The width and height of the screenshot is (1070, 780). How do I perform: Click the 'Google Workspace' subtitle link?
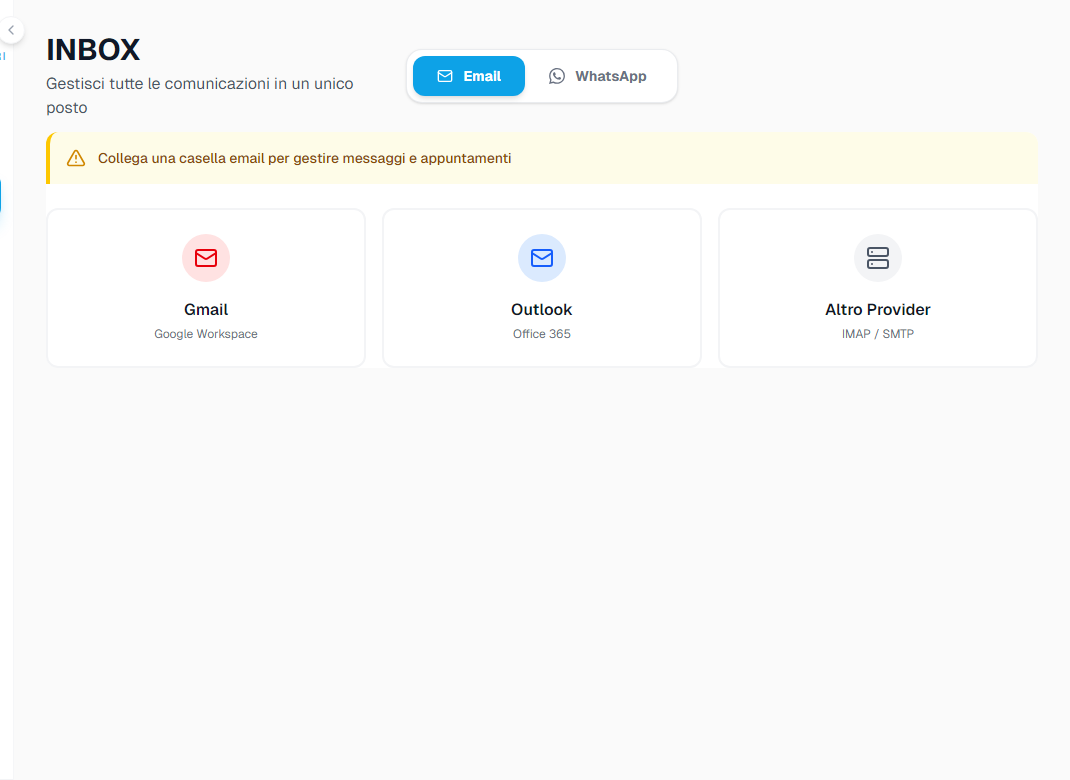pyautogui.click(x=205, y=333)
